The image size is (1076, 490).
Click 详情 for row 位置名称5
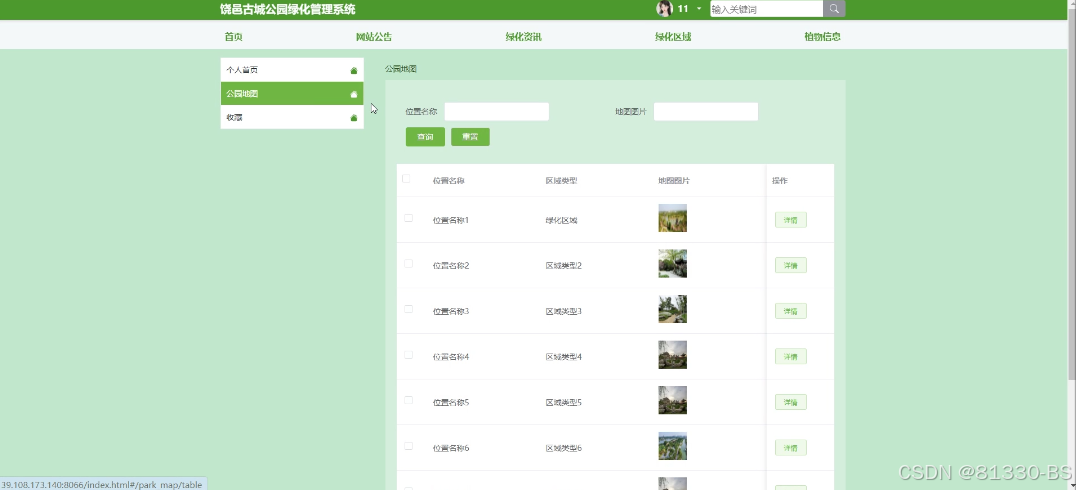click(x=791, y=402)
